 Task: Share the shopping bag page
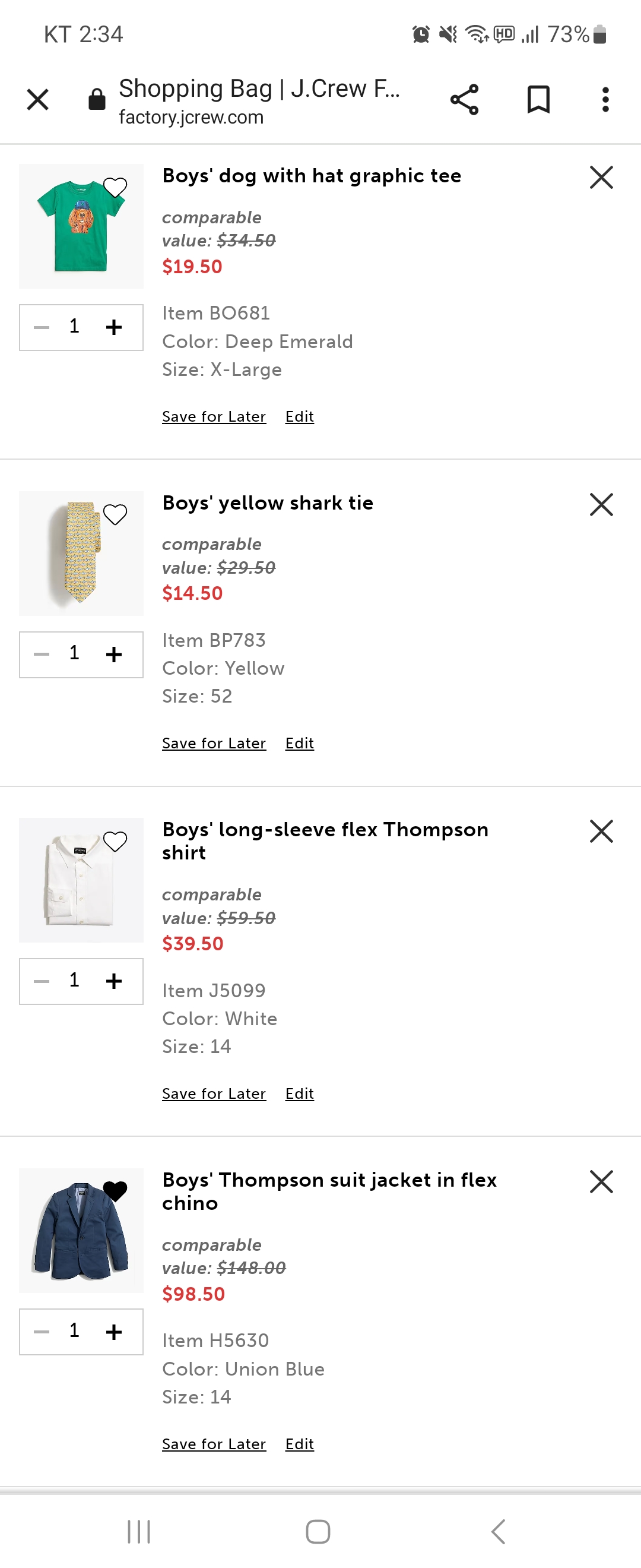pos(464,100)
